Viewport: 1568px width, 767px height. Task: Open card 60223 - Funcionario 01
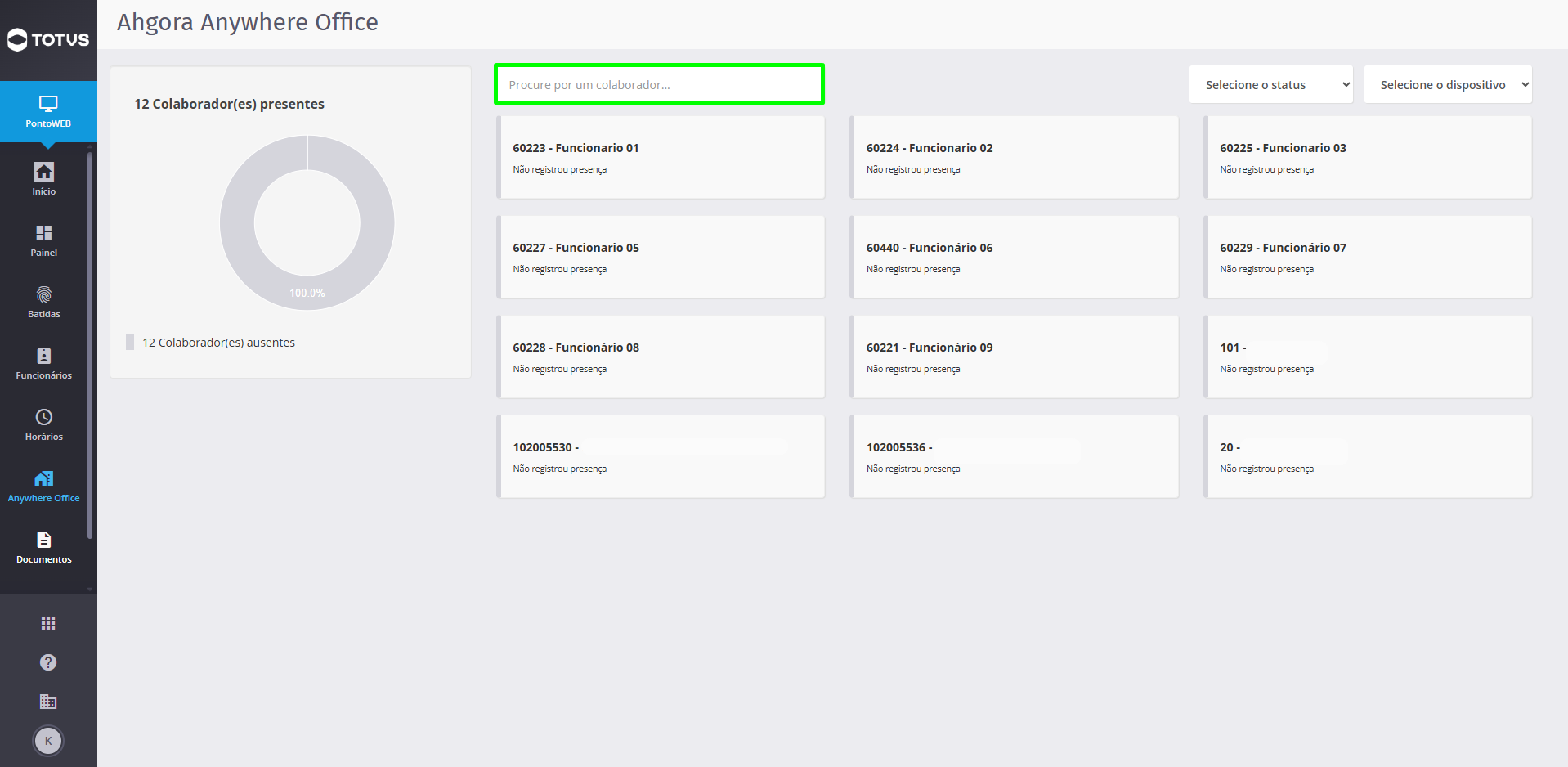coord(661,157)
